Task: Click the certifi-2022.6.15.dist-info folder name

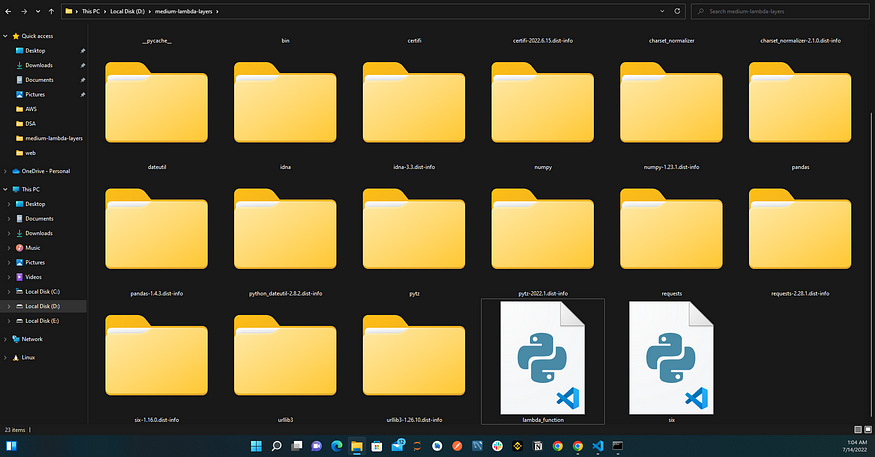Action: click(x=542, y=41)
